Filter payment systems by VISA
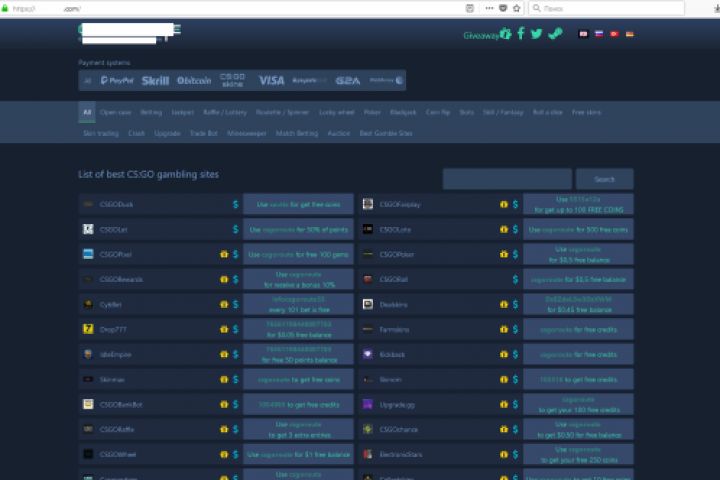Viewport: 720px width, 480px height. pyautogui.click(x=271, y=81)
